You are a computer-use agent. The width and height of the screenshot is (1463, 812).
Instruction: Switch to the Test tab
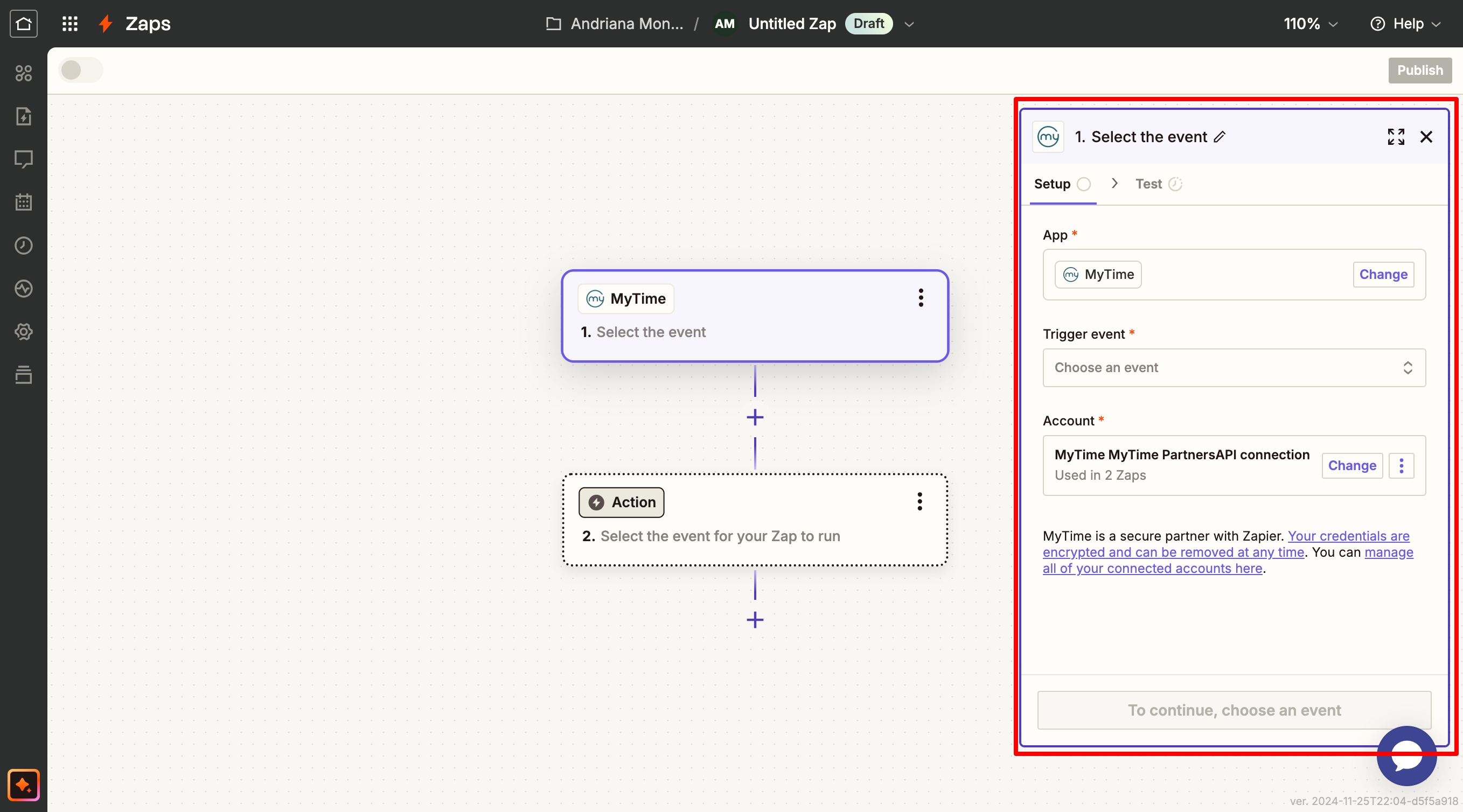pos(1148,184)
